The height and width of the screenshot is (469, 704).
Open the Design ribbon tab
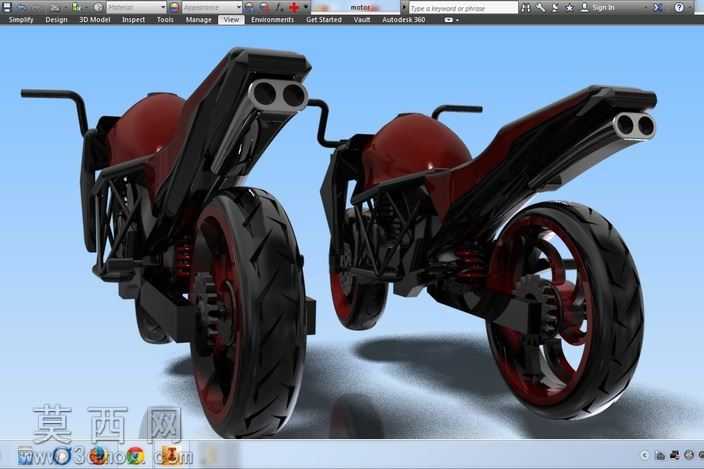56,20
